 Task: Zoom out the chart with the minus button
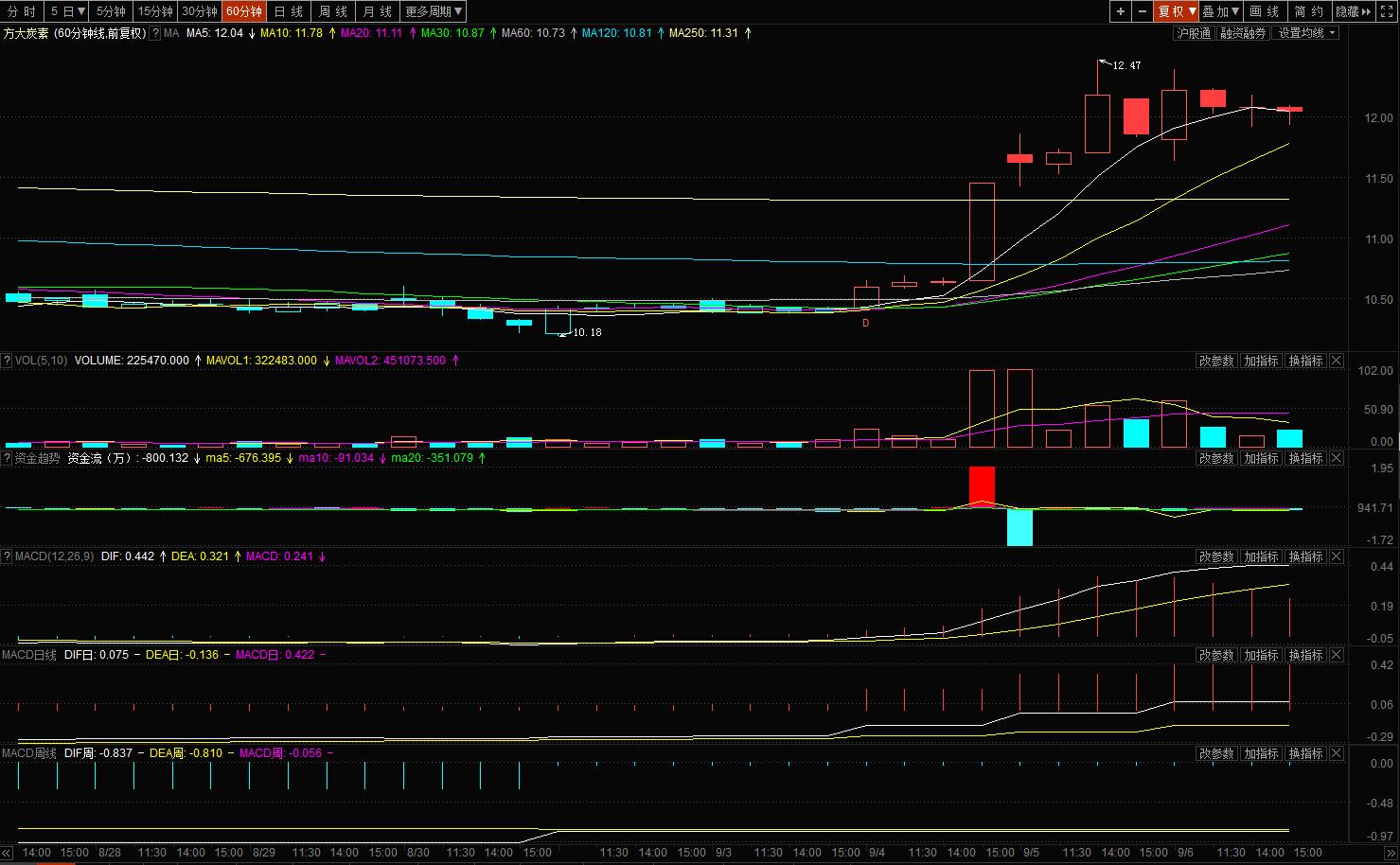tap(1143, 11)
